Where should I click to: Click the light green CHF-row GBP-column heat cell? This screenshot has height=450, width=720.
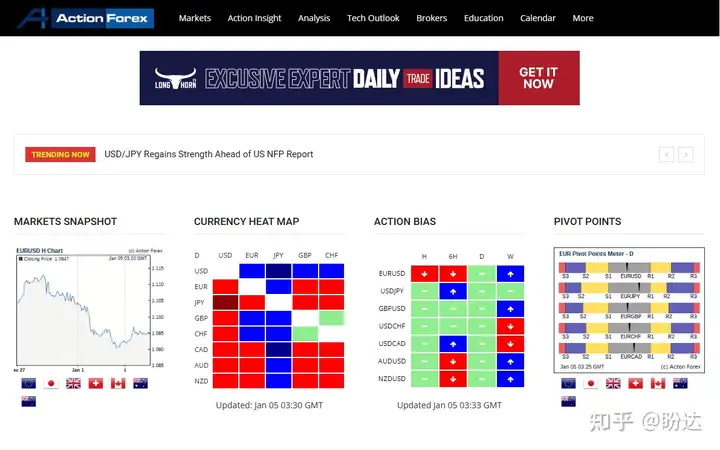[x=305, y=334]
